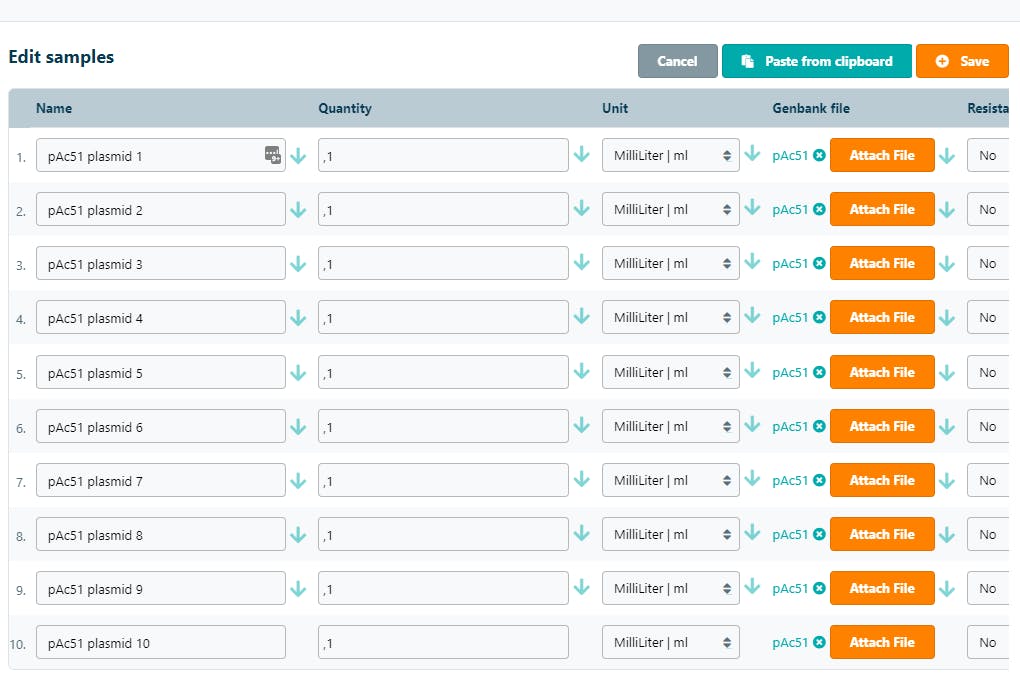Click the Resistance field showing No on row 2
Viewport: 1020px width, 700px height.
click(x=987, y=209)
